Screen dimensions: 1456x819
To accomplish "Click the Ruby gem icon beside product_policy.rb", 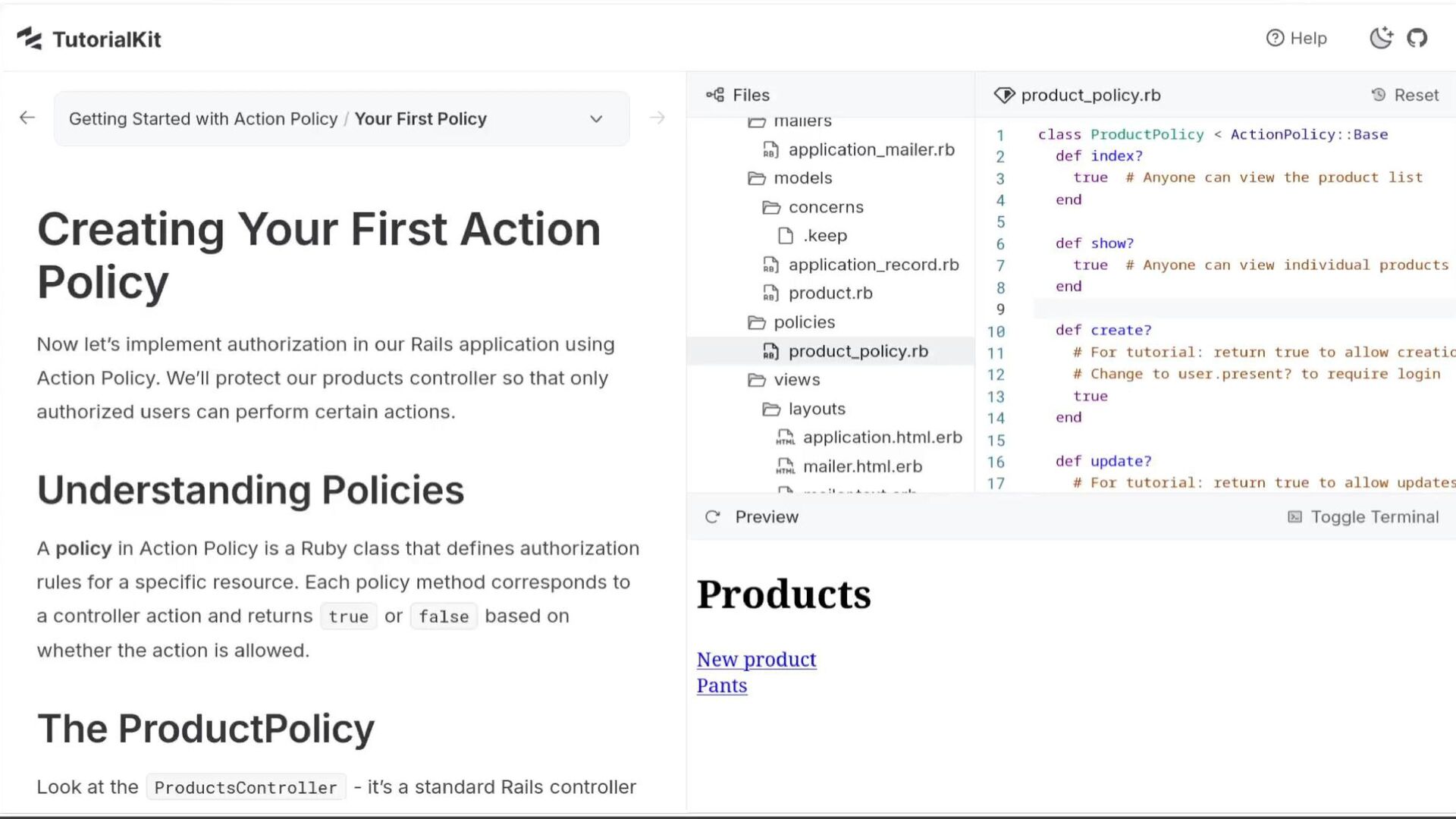I will pos(1004,95).
